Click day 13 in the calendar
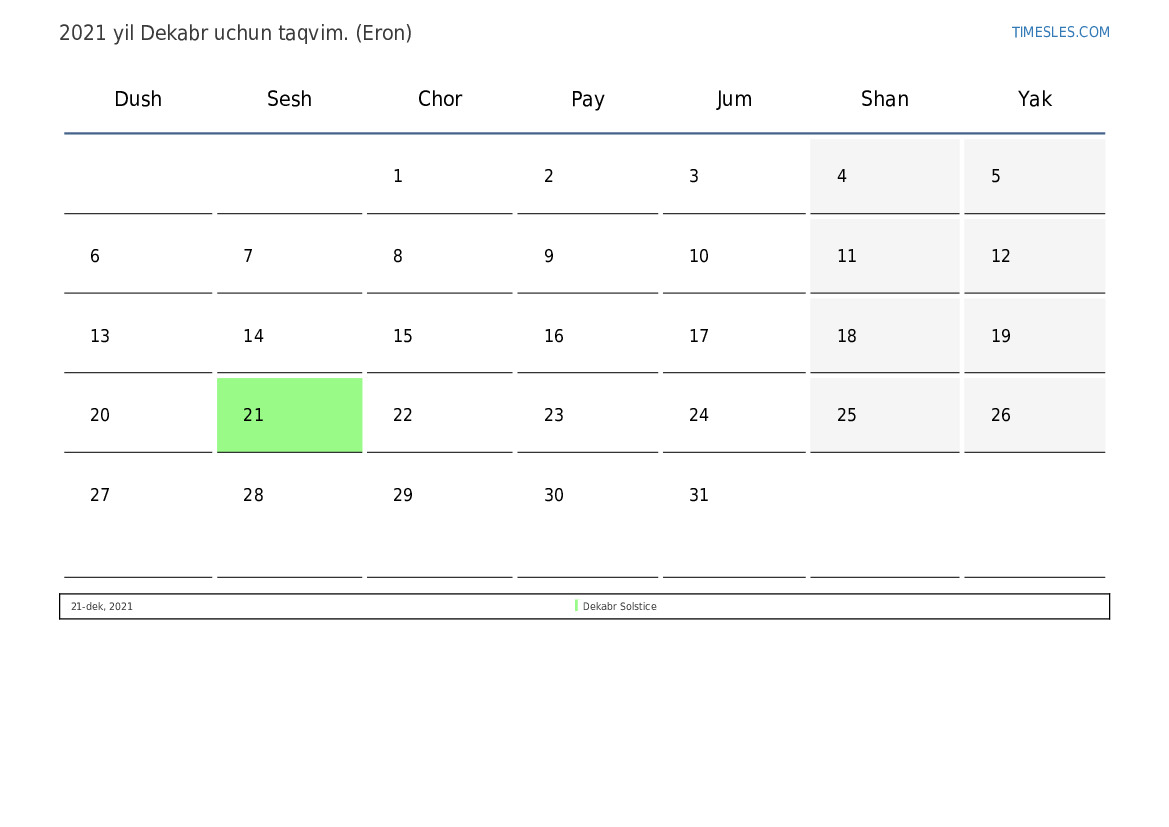The width and height of the screenshot is (1169, 827). pos(100,336)
